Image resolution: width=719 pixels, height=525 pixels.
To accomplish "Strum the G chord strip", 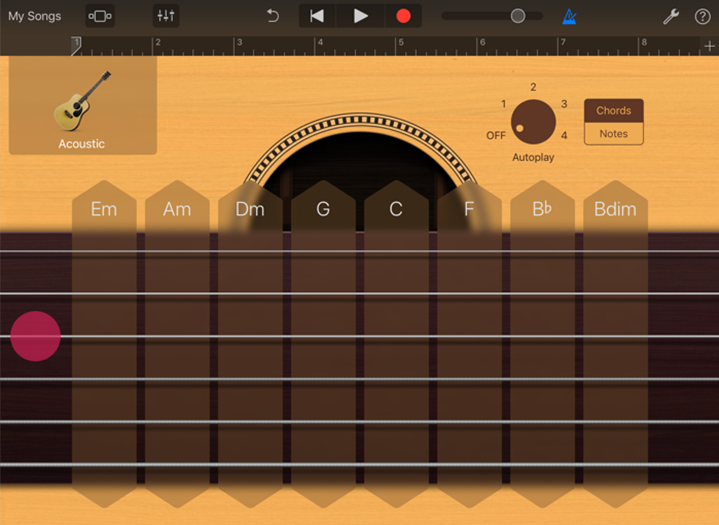I will pyautogui.click(x=323, y=344).
